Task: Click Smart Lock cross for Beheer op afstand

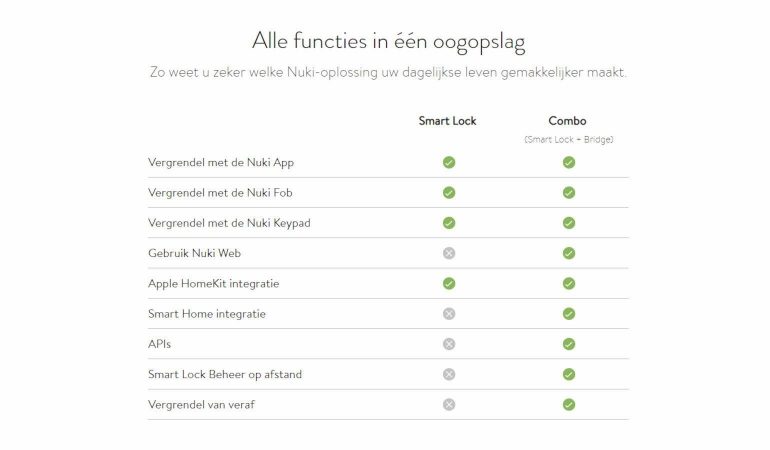Action: [449, 374]
